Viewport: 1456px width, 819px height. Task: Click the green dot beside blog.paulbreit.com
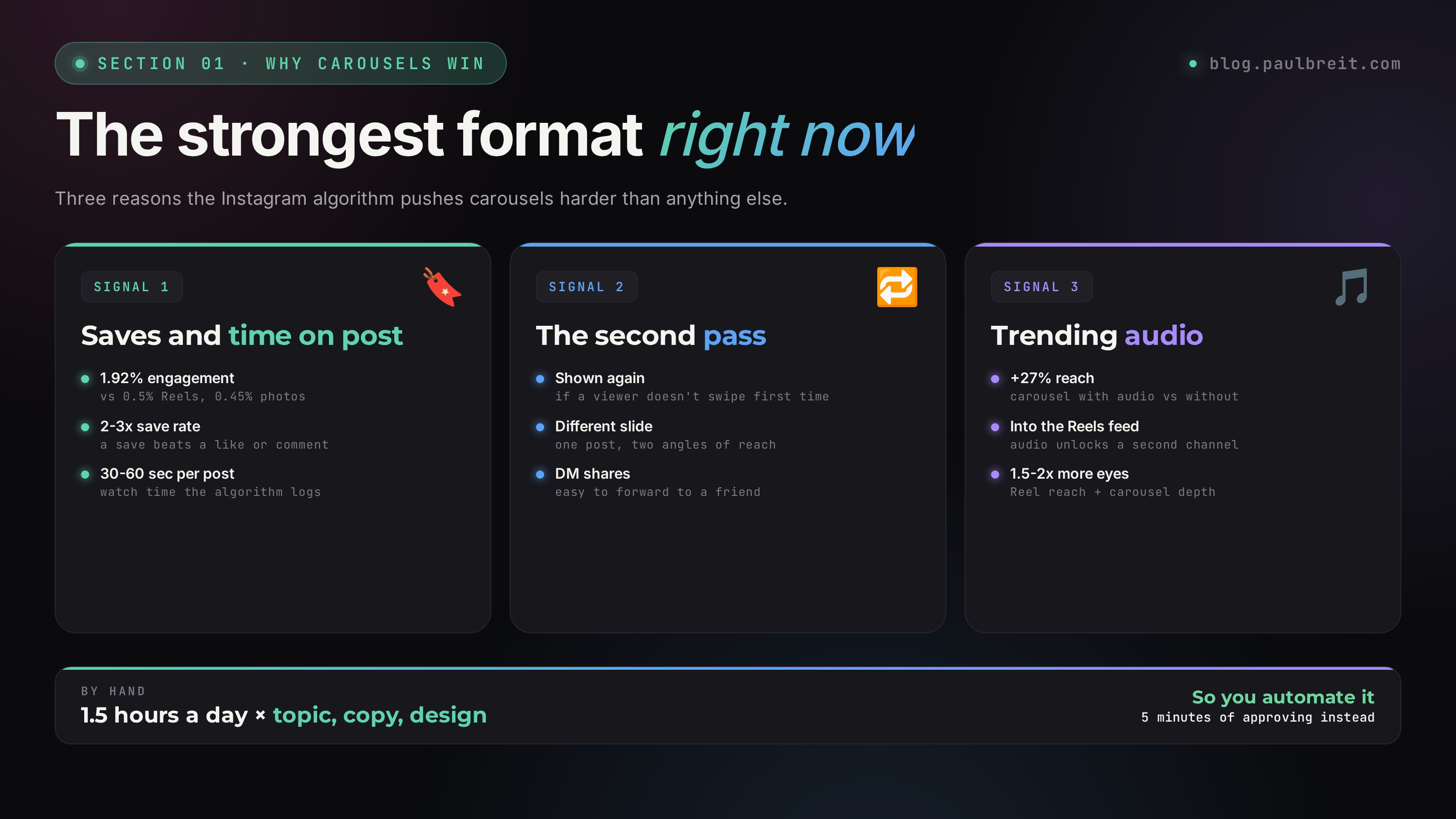(1193, 64)
